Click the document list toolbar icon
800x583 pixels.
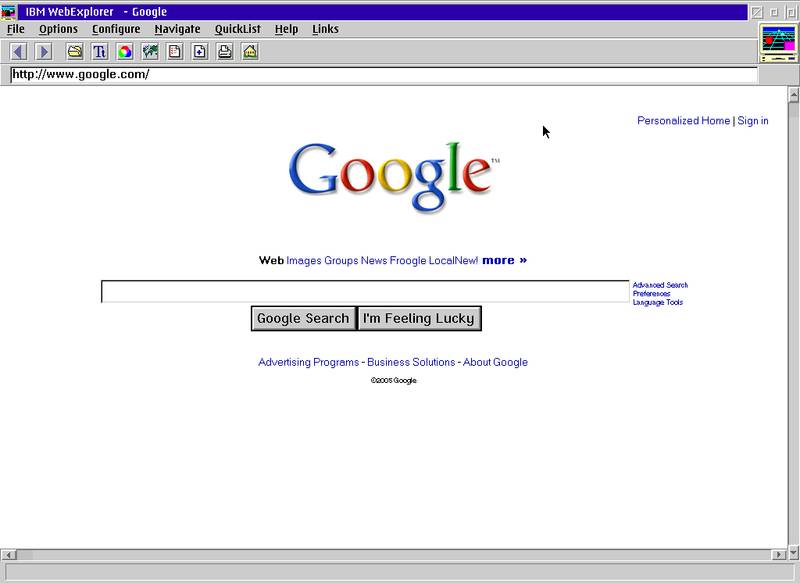pos(175,52)
